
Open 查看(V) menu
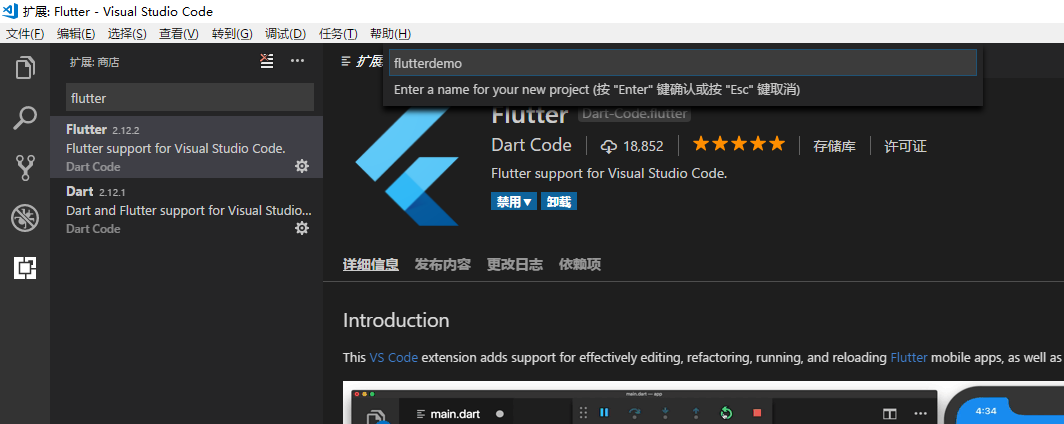pyautogui.click(x=178, y=33)
